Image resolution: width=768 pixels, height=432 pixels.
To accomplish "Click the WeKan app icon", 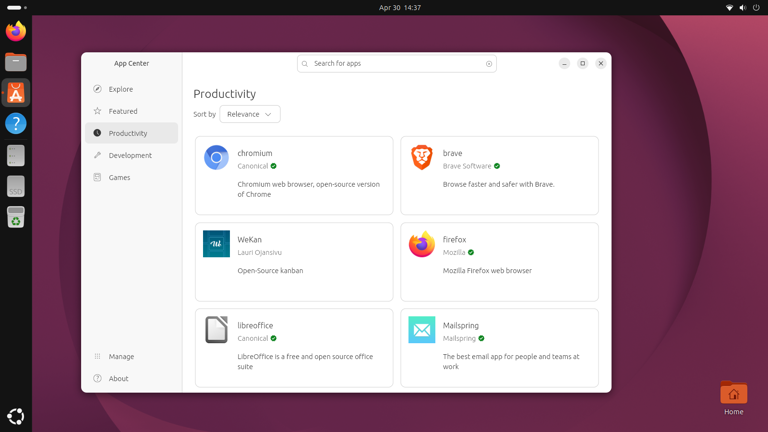I will [216, 243].
